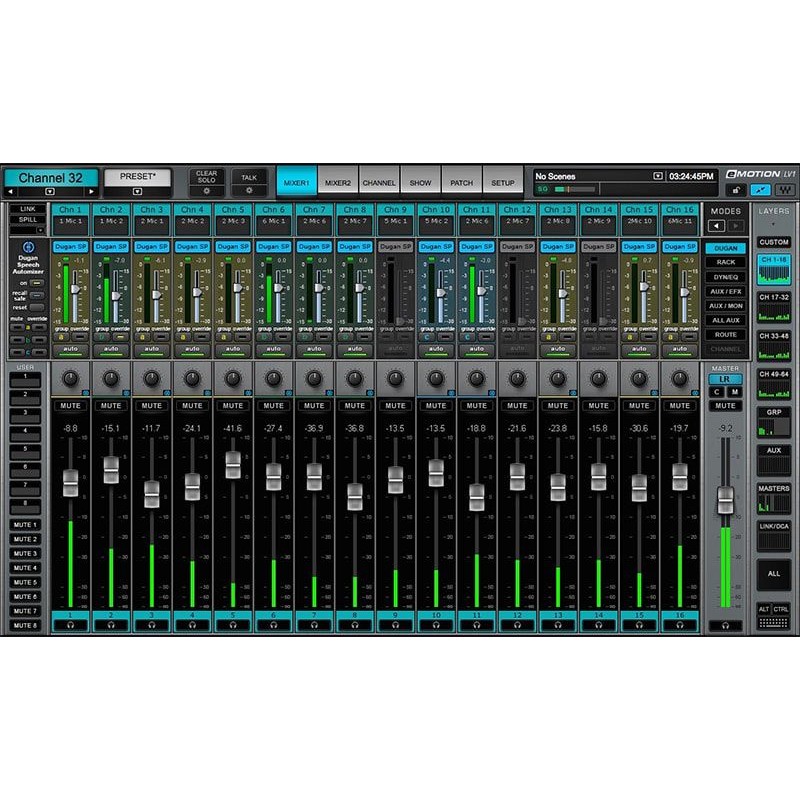Click the gear icon under Clear Solo

tap(206, 190)
